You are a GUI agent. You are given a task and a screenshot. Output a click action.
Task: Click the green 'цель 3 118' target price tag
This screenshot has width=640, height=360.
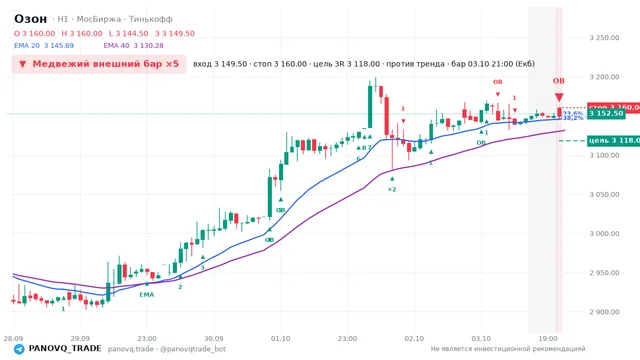tap(613, 140)
